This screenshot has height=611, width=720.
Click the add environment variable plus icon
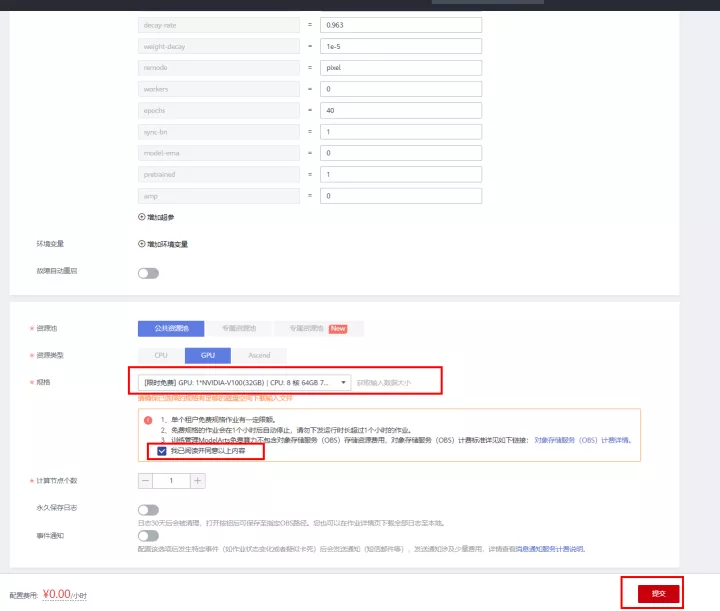tap(141, 244)
